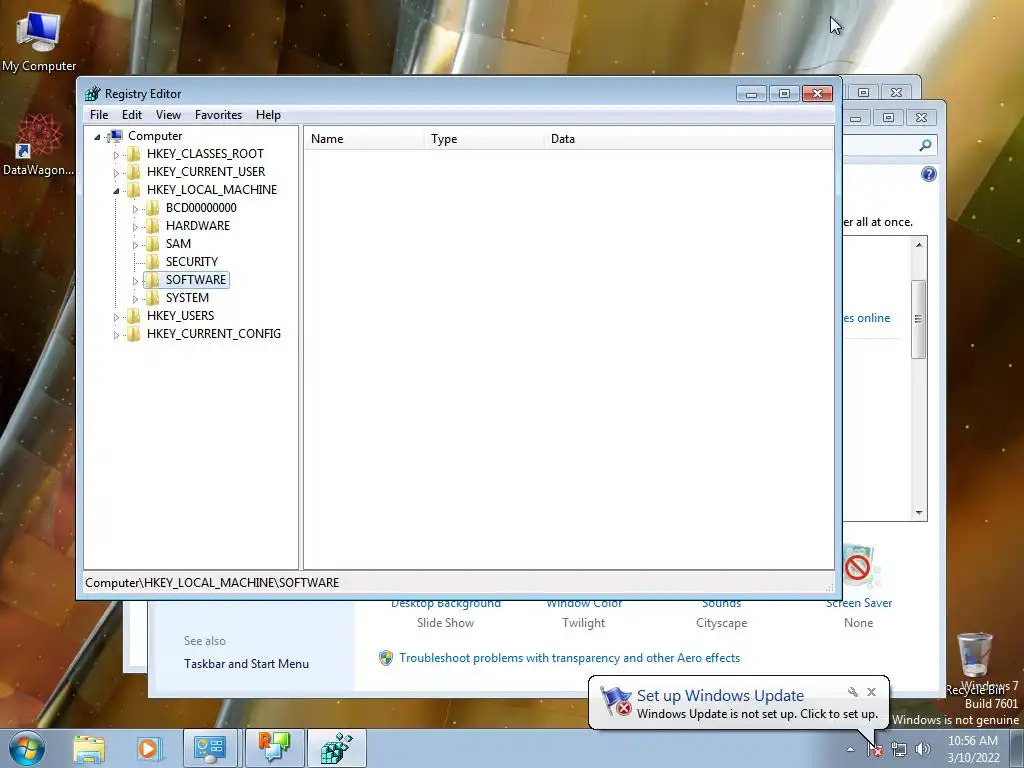This screenshot has width=1024, height=768.
Task: Open Taskbar and Start Menu link
Action: point(246,664)
